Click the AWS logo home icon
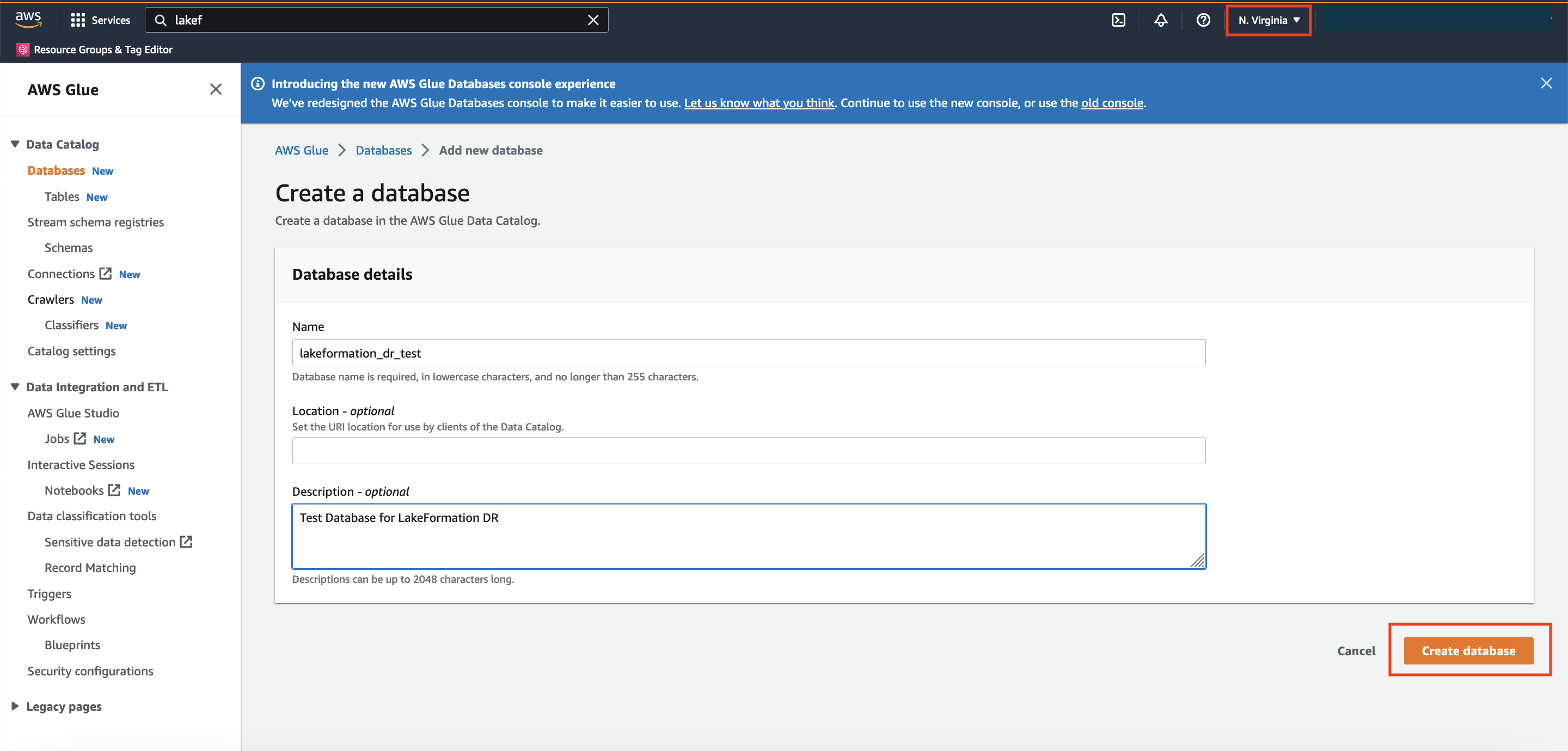Viewport: 1568px width, 751px height. point(28,20)
